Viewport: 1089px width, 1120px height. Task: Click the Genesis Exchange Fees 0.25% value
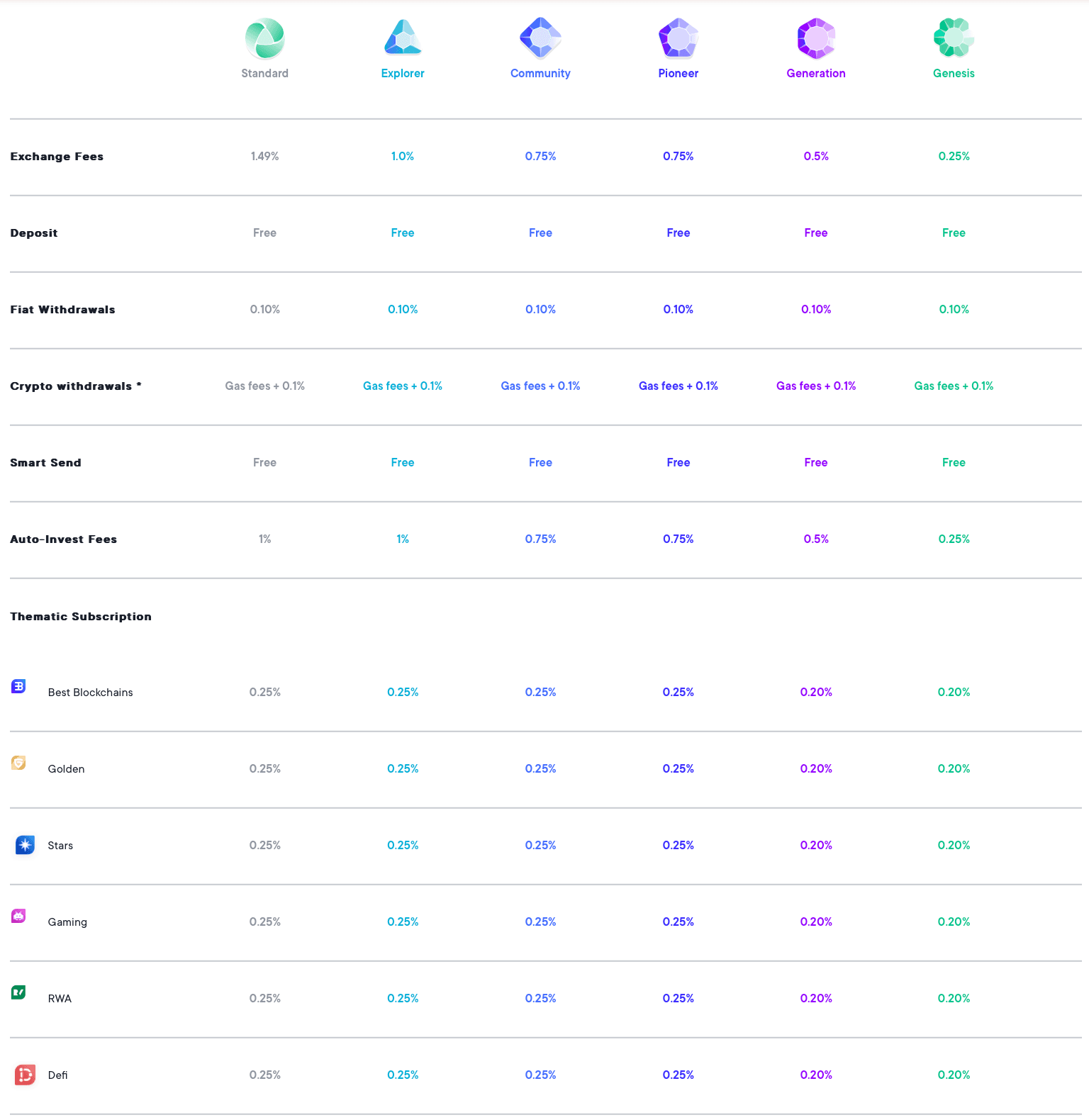pyautogui.click(x=954, y=157)
